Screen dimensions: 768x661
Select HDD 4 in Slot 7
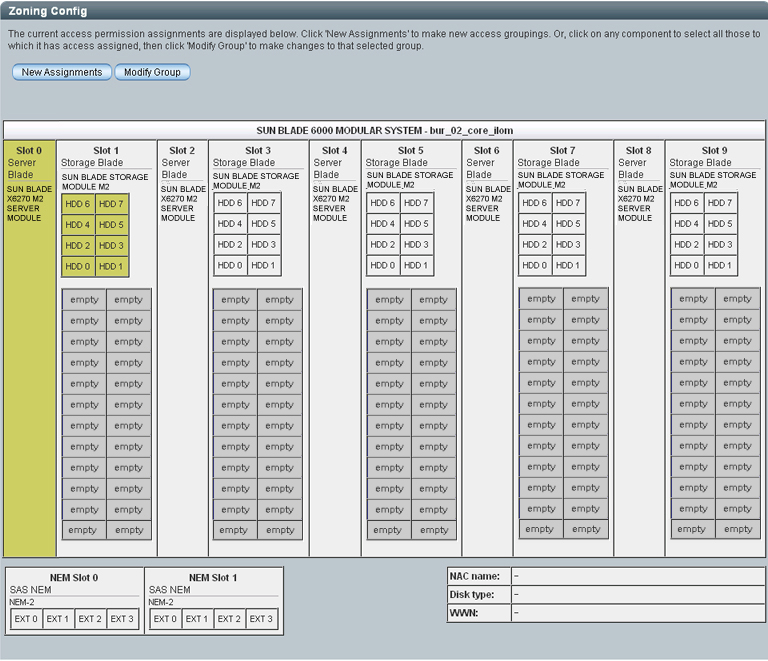pyautogui.click(x=534, y=224)
